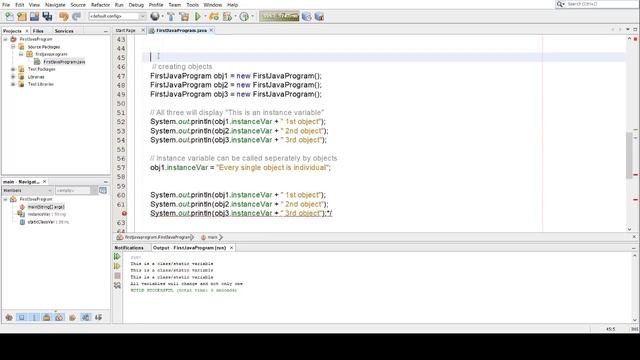
Task: Open the Run Project dropdown arrow
Action: coord(205,16)
